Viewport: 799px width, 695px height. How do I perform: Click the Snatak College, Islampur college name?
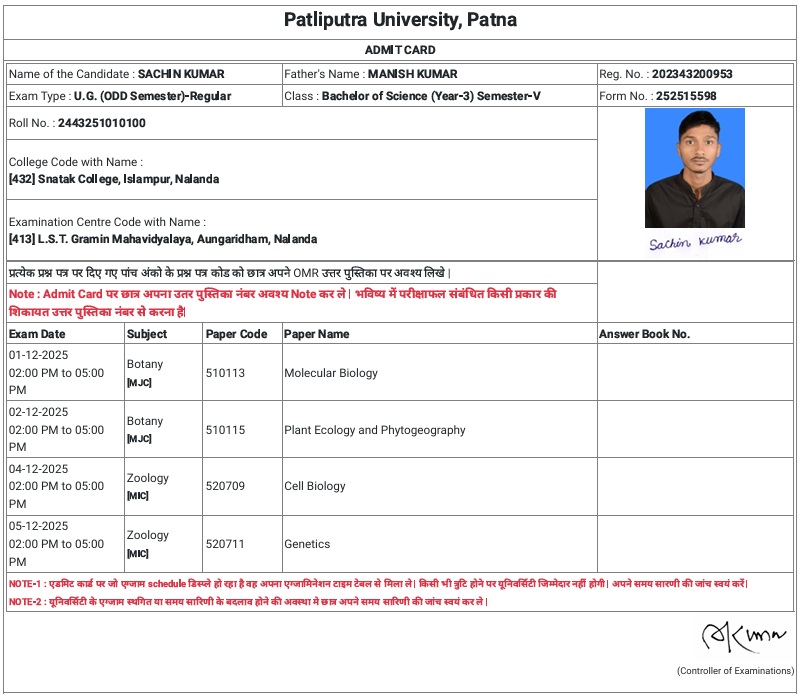(x=113, y=180)
